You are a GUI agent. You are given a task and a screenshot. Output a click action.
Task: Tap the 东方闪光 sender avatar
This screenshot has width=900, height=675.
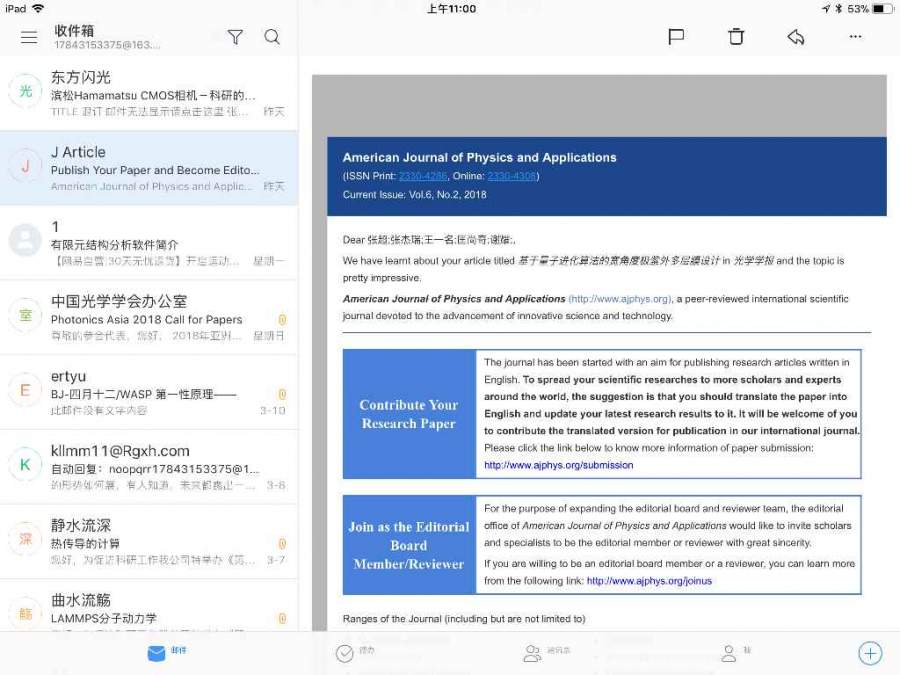click(25, 91)
